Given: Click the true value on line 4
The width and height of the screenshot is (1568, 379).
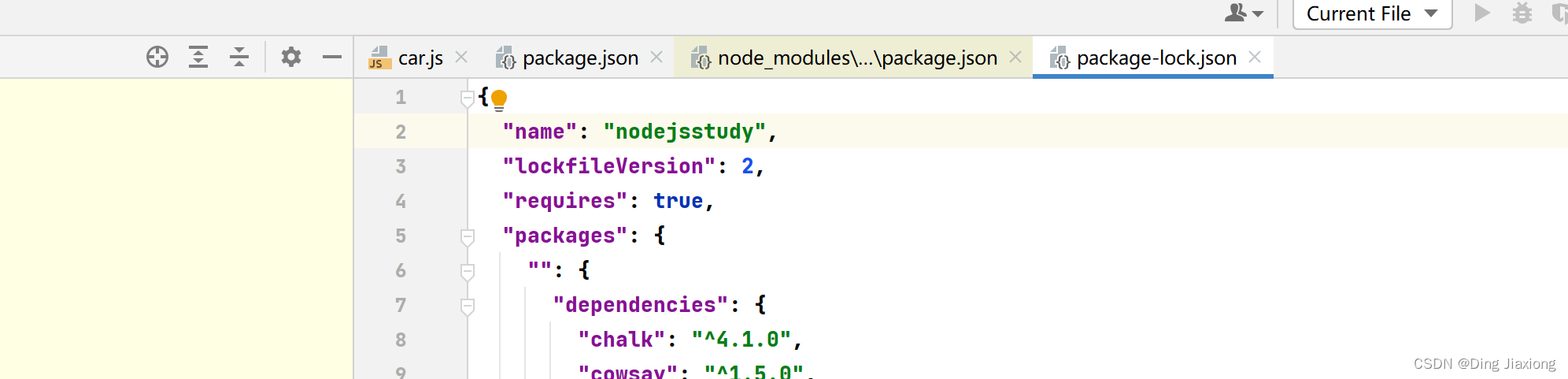Looking at the screenshot, I should 678,201.
